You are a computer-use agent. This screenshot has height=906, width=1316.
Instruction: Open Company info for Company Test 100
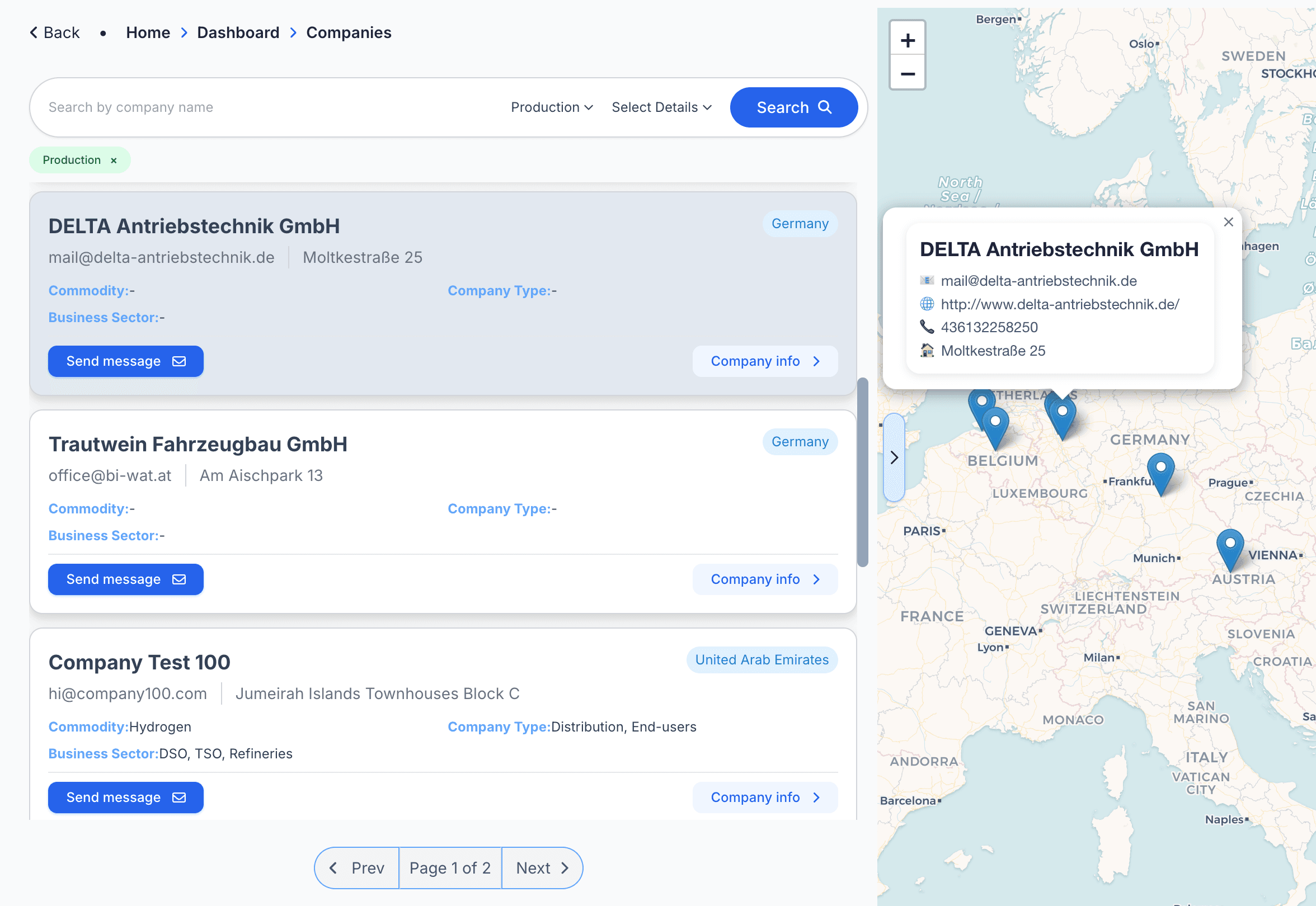point(765,797)
